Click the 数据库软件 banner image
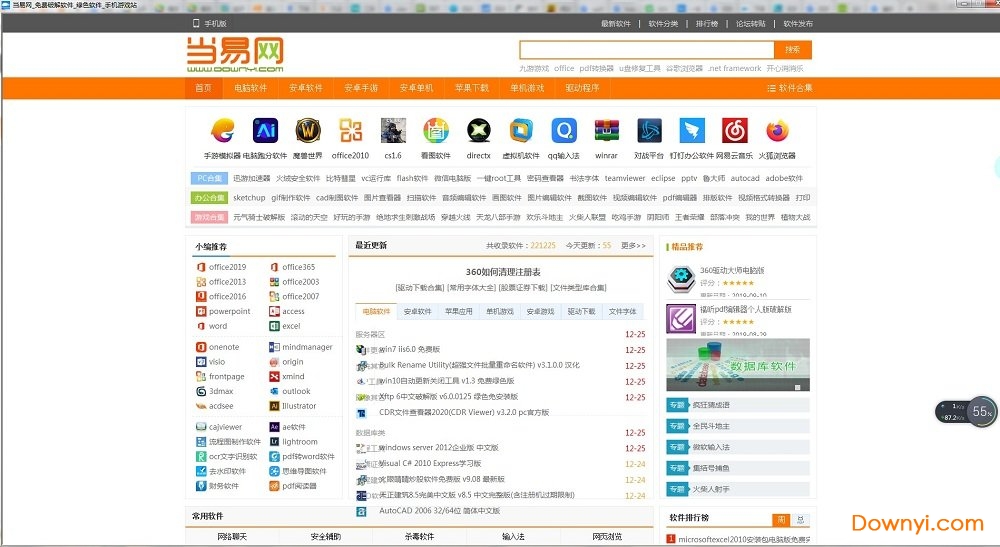This screenshot has height=547, width=1000. [x=738, y=364]
